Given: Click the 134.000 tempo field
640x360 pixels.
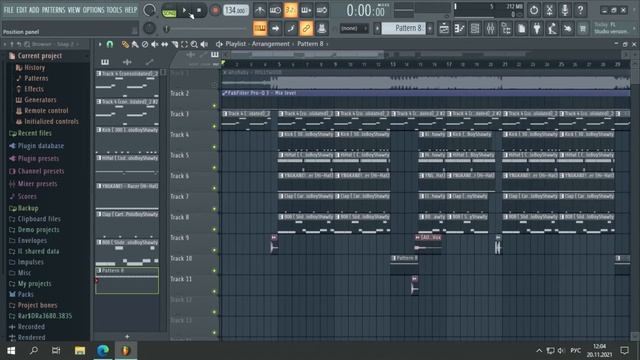Looking at the screenshot, I should pos(236,10).
